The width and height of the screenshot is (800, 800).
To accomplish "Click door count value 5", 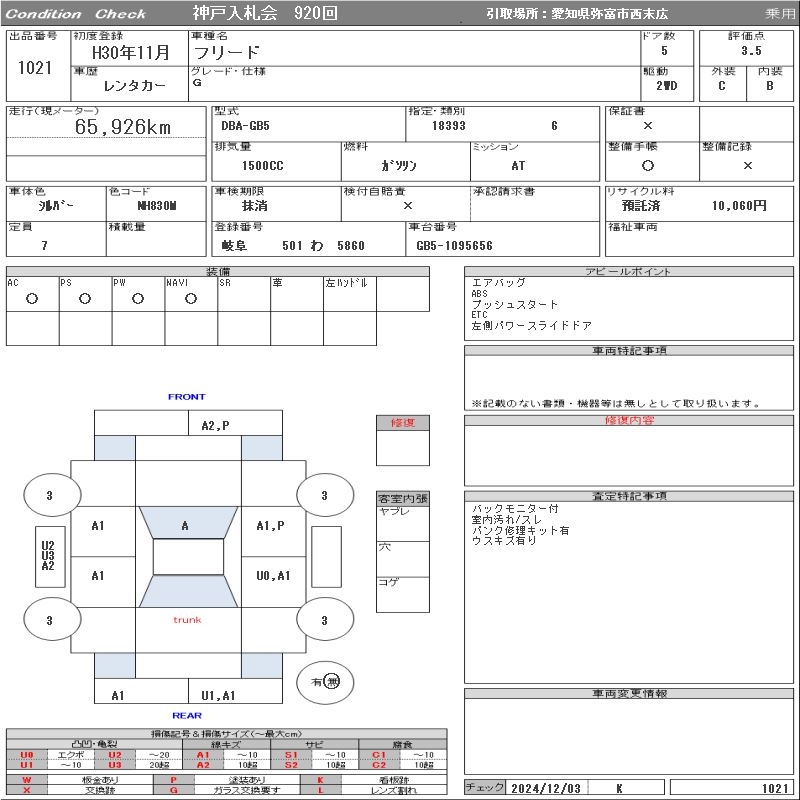I will (664, 51).
